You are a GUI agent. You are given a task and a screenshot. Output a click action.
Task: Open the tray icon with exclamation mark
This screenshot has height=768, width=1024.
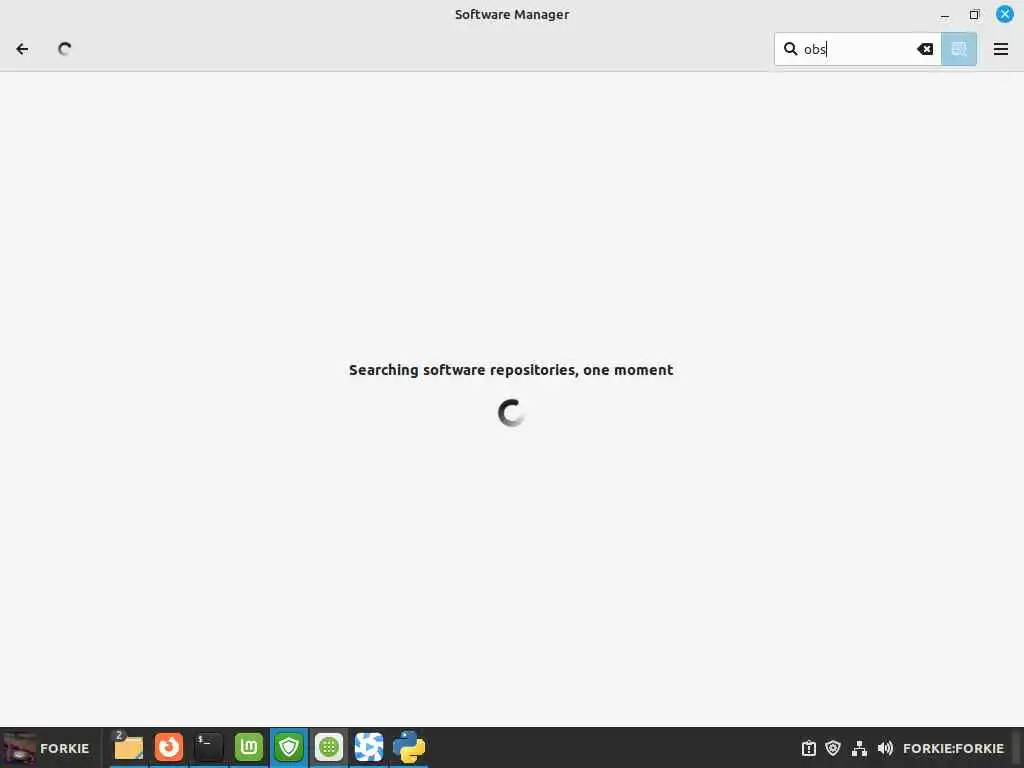(808, 748)
